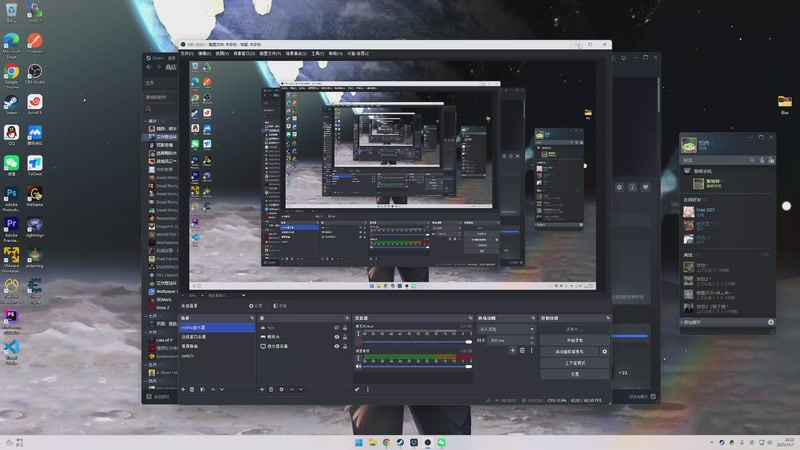800x450 pixels.
Task: Open transition properties three-dots icon
Action: [x=531, y=351]
